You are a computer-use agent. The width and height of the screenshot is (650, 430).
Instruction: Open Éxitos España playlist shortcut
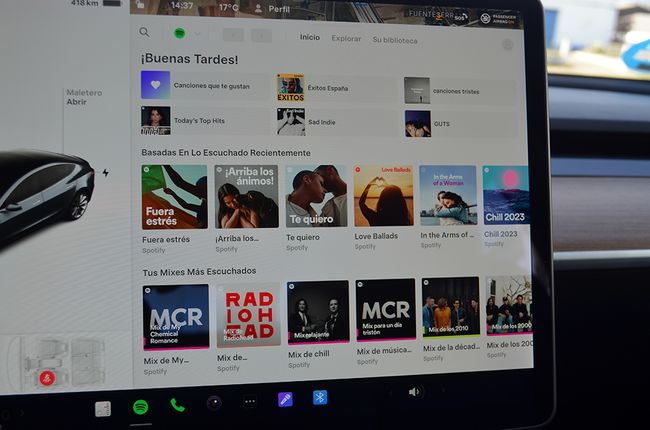pos(336,87)
